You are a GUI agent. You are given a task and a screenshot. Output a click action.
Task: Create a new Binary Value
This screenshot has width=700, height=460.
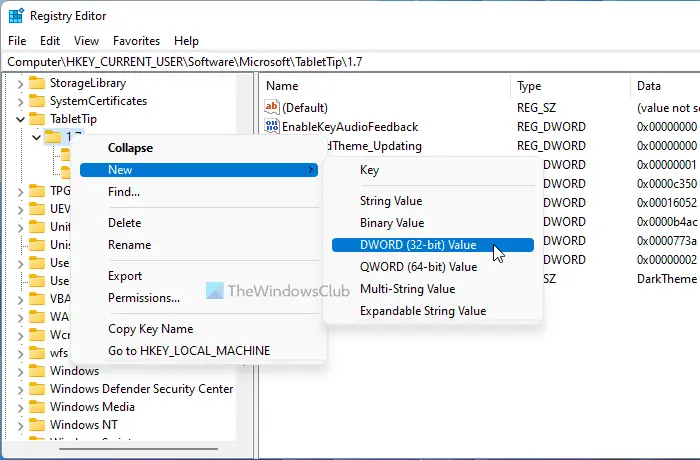(433, 222)
